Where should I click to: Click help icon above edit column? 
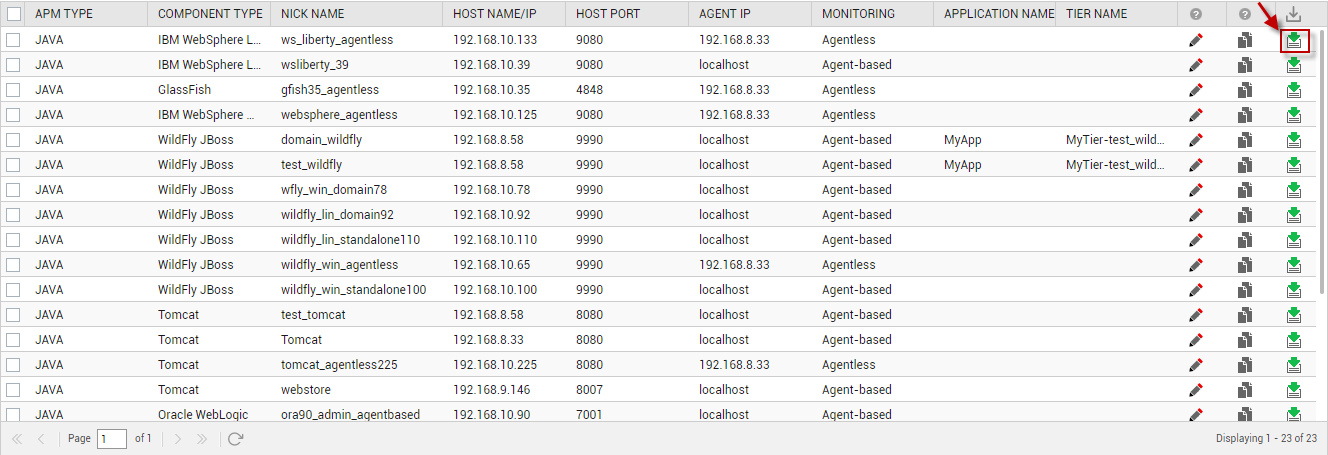pos(1196,14)
